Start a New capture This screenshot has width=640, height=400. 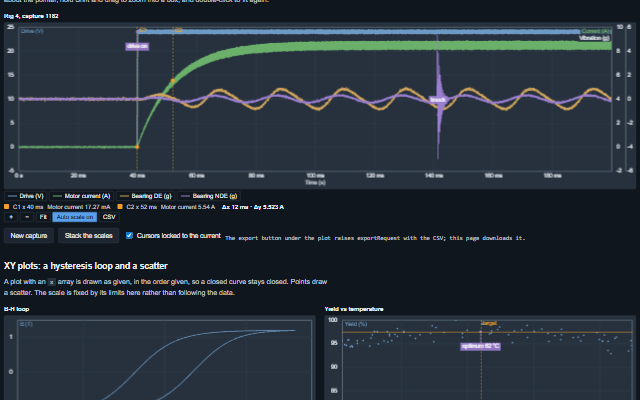point(29,236)
